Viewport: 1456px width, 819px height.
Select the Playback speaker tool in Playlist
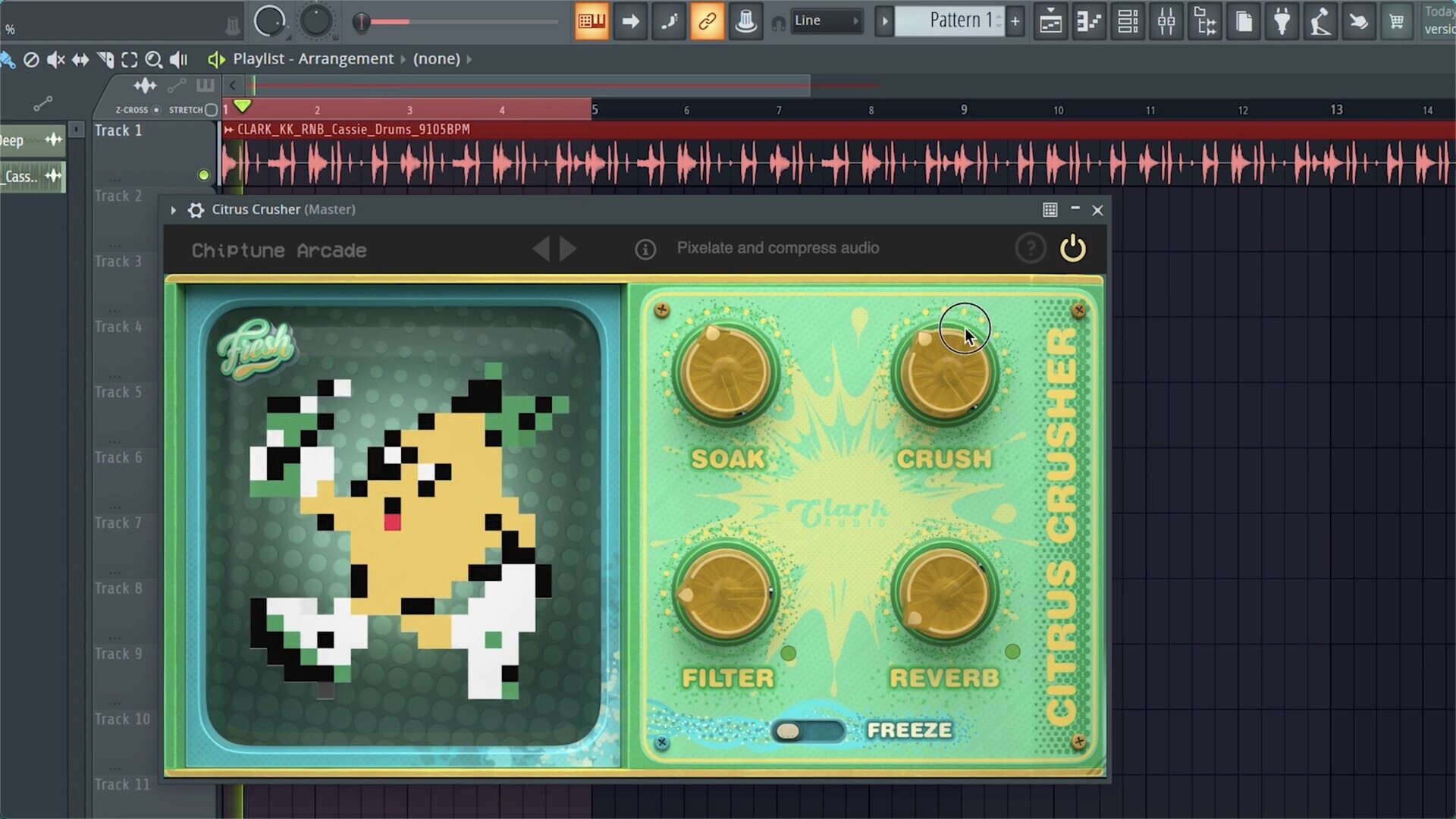coord(179,60)
